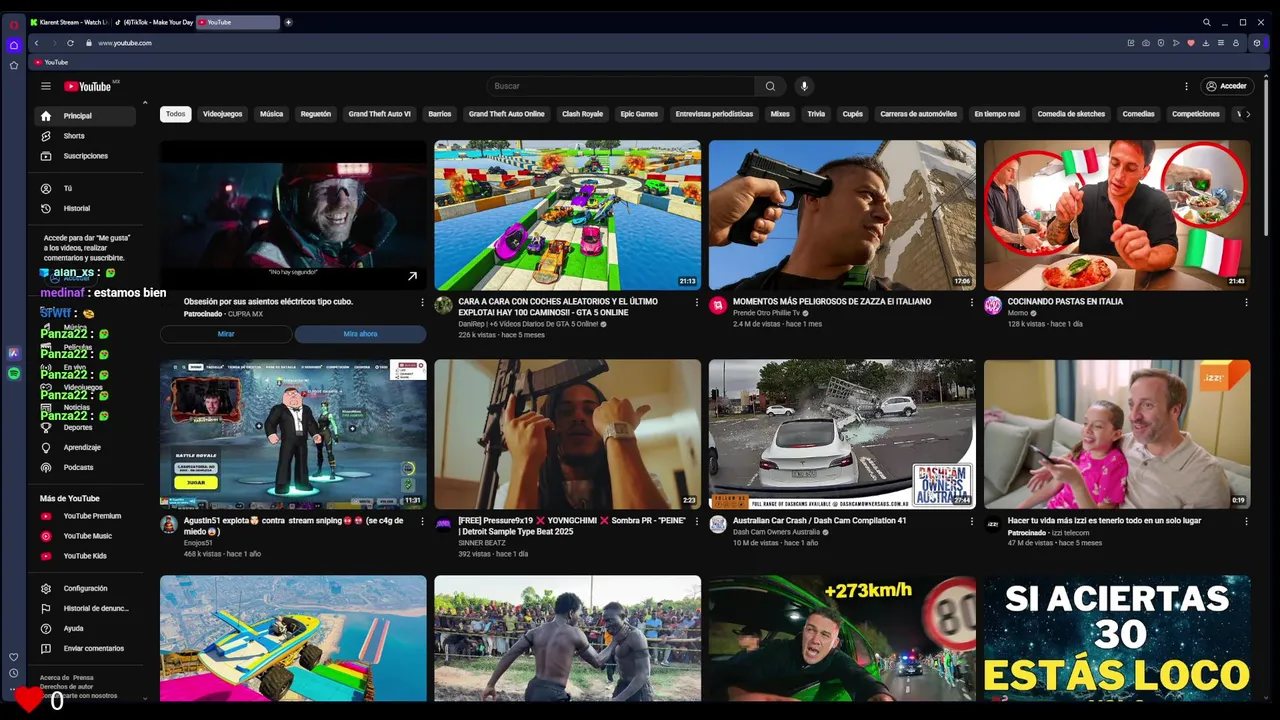Open browser profile account icon
1280x720 pixels.
[x=1236, y=43]
